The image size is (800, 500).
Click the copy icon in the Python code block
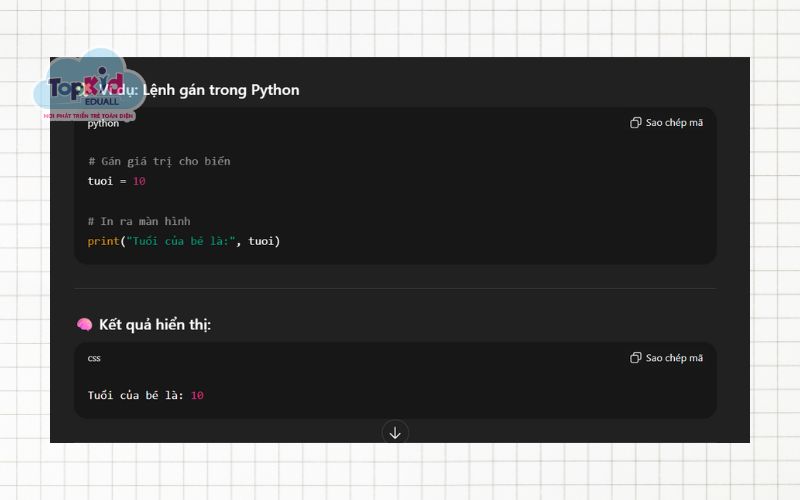pyautogui.click(x=635, y=123)
